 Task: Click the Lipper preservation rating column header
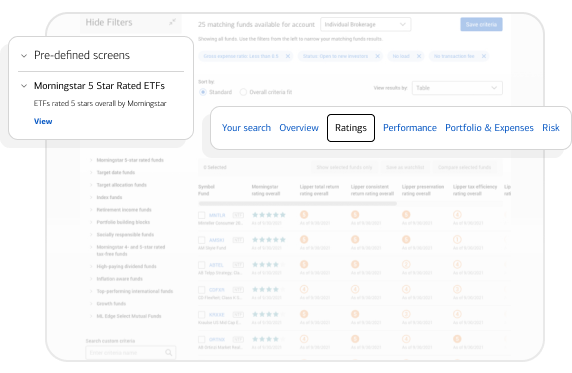[x=423, y=190]
